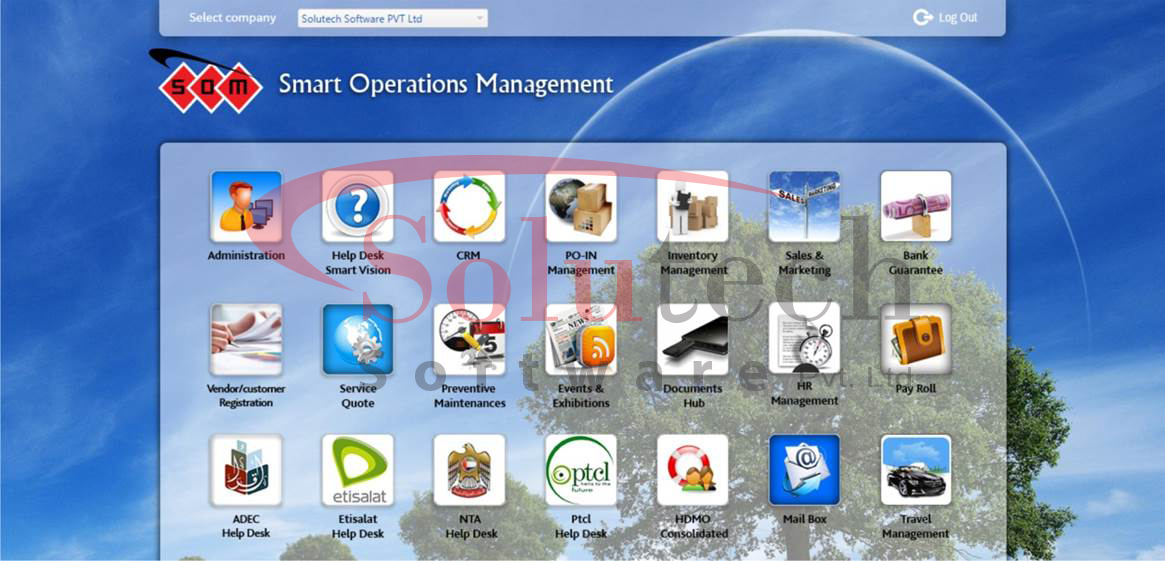This screenshot has height=561, width=1165.
Task: Click the 'Travel Management' label text
Action: point(915,527)
